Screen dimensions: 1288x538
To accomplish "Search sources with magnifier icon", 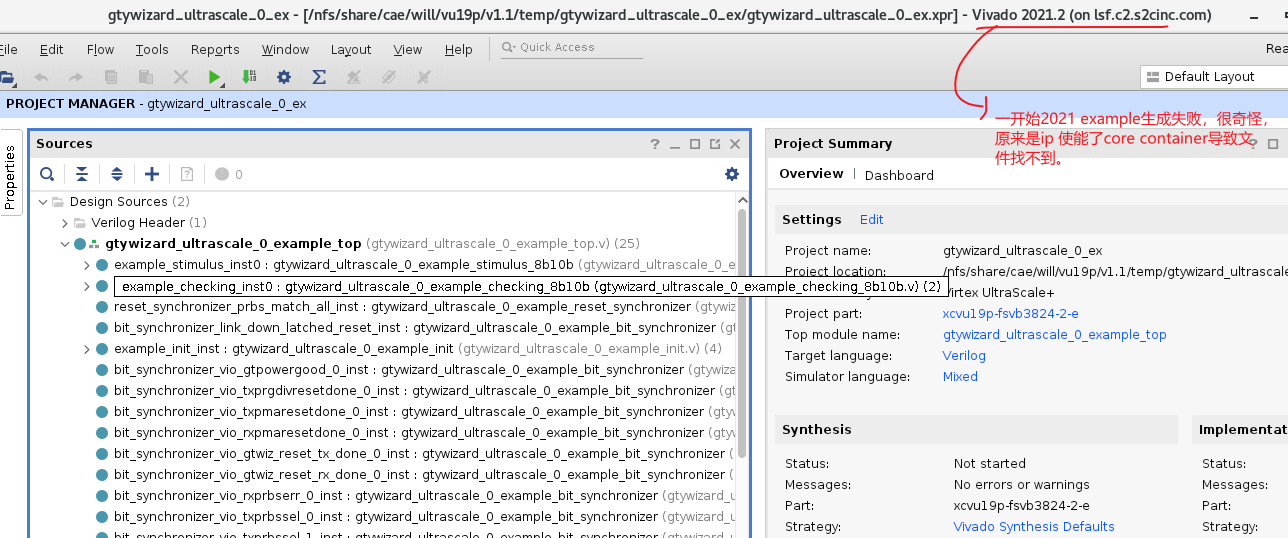I will point(47,174).
